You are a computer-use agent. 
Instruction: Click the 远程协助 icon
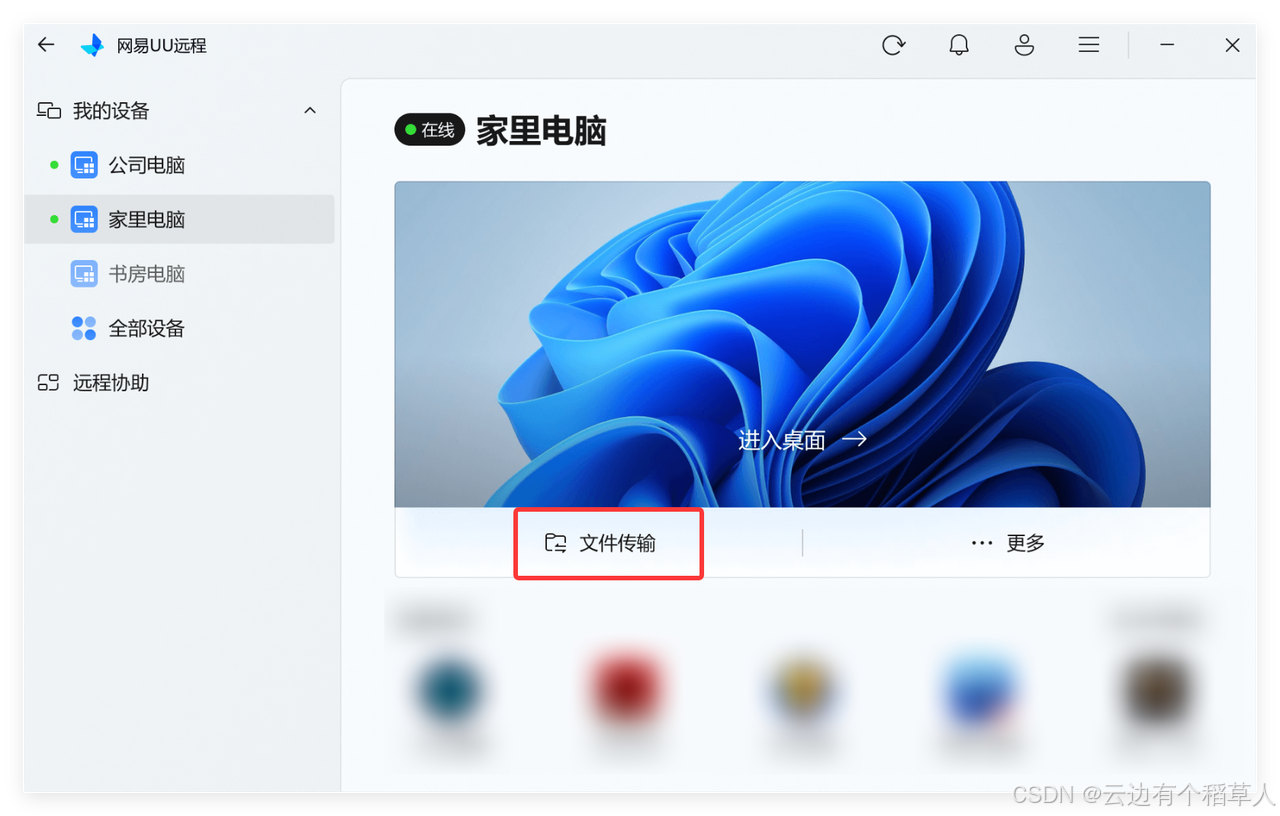(49, 382)
